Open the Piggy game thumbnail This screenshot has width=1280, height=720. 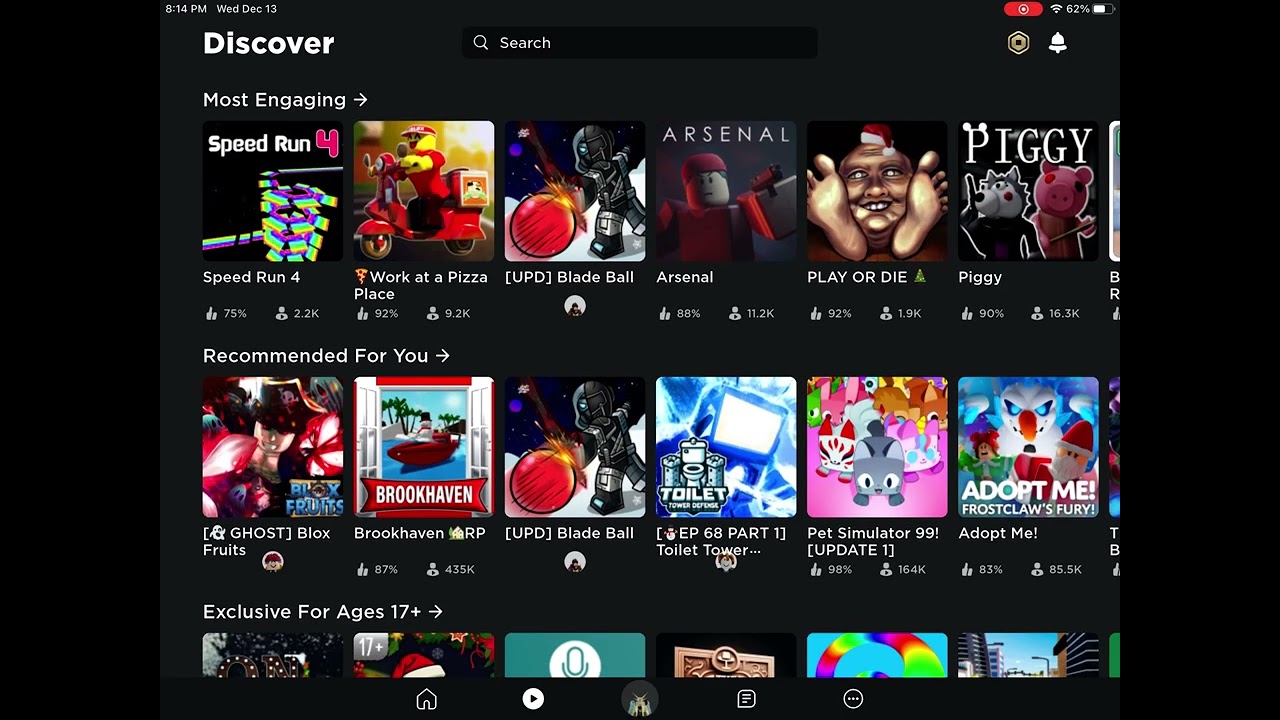(1028, 191)
